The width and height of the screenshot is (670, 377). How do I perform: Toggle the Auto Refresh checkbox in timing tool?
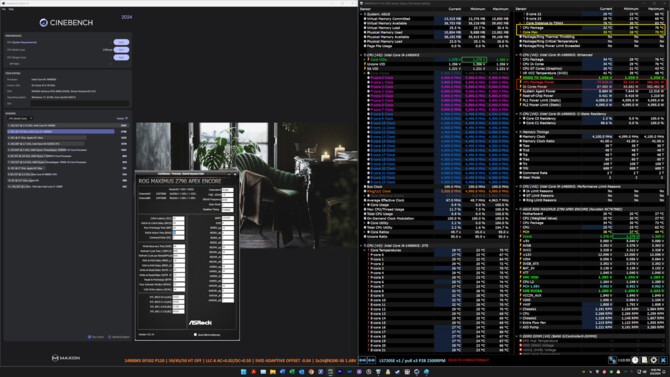click(195, 335)
